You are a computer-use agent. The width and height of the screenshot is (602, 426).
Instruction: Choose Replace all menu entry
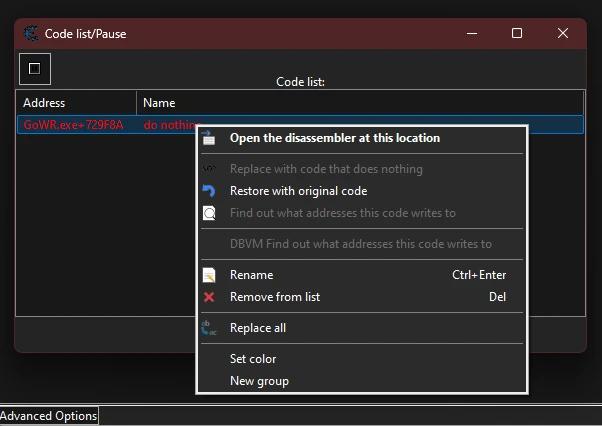258,328
